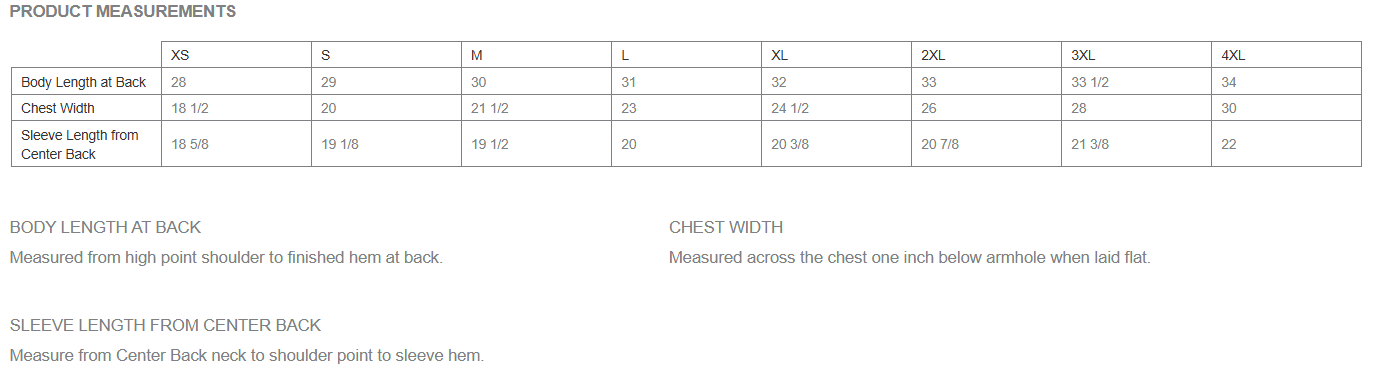Select the CHEST WIDTH description heading
The height and width of the screenshot is (379, 1379).
pyautogui.click(x=726, y=227)
